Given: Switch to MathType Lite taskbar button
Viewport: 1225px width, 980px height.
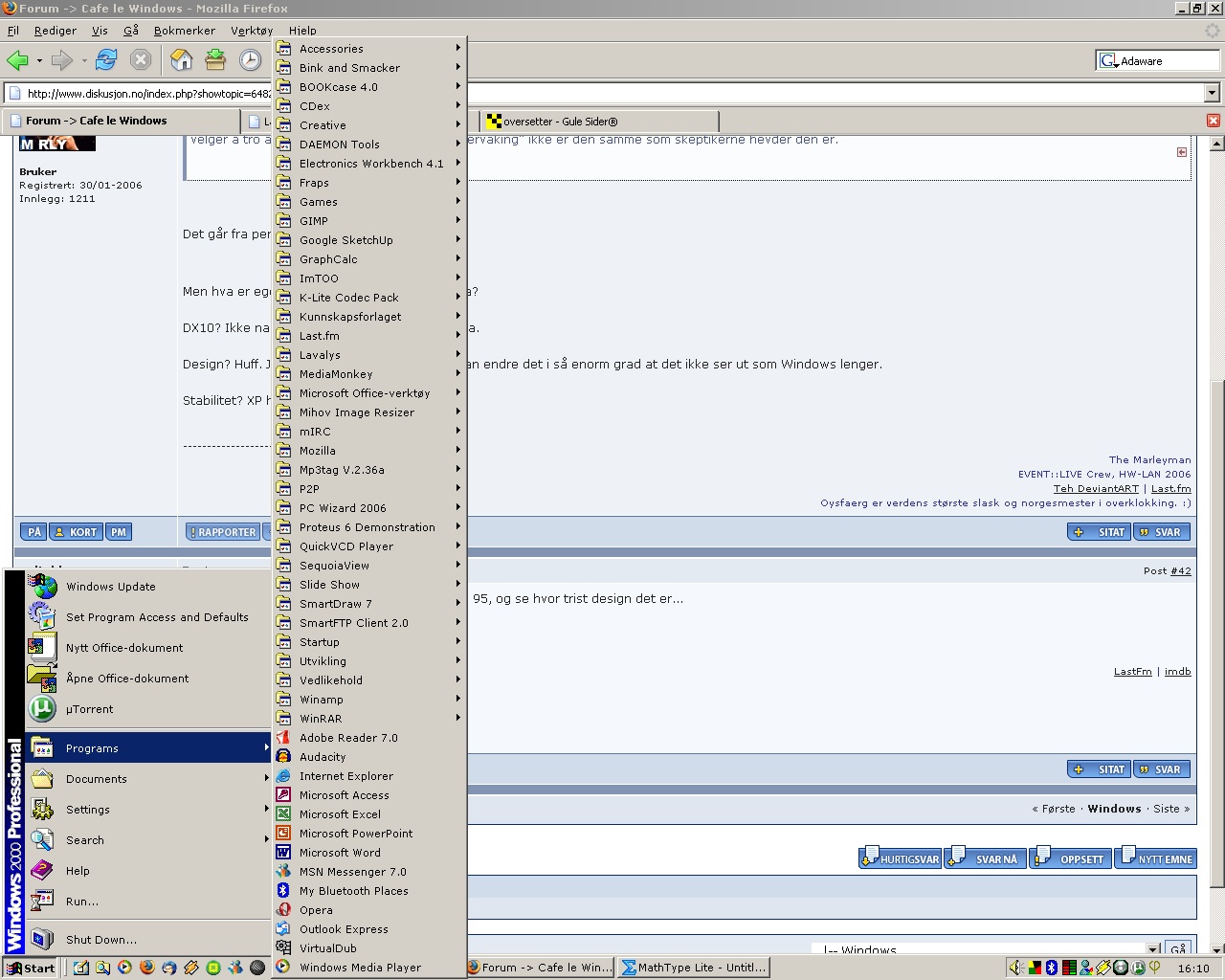Looking at the screenshot, I should 695,968.
